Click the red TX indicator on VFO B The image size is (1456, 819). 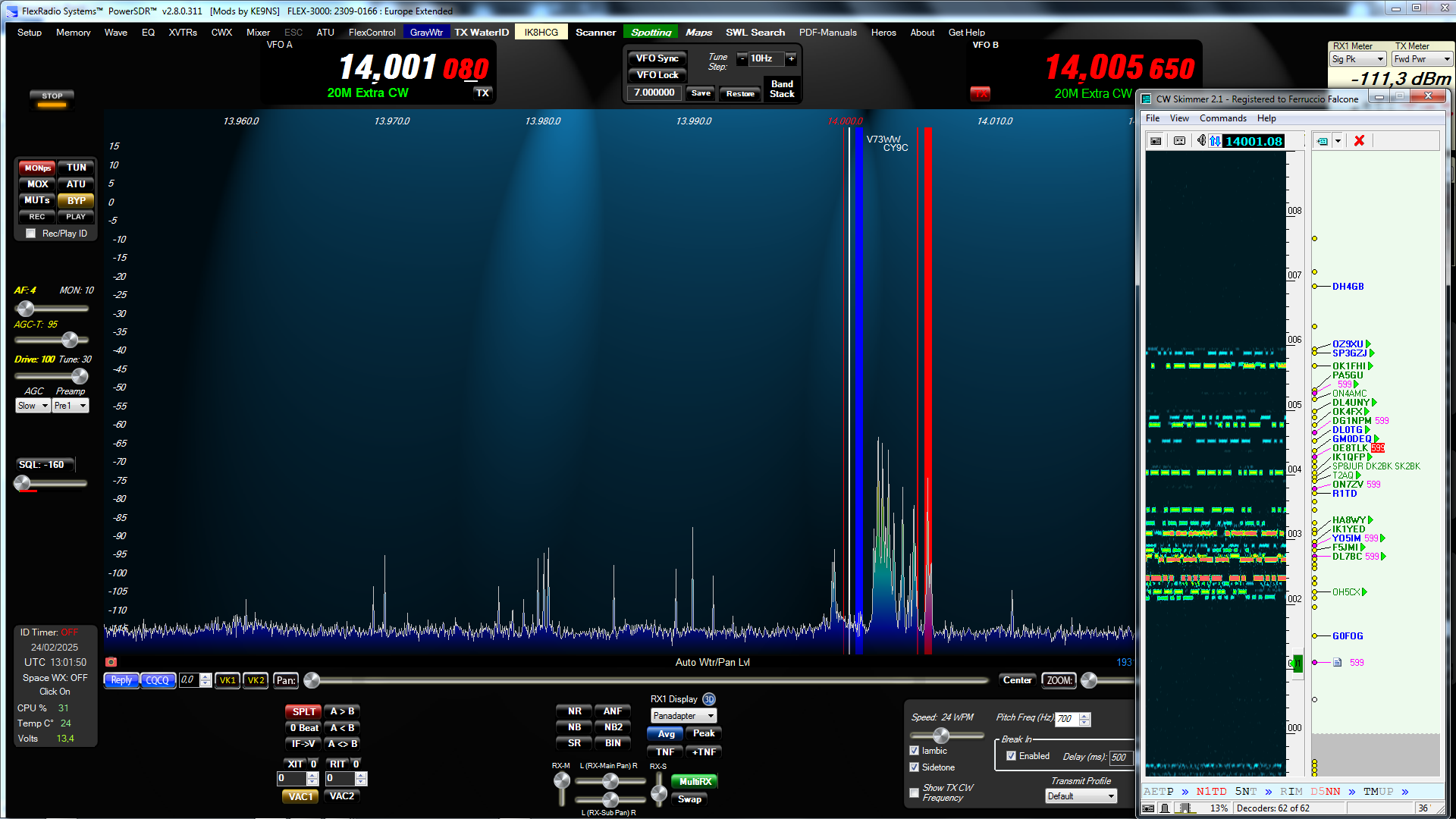pos(981,94)
